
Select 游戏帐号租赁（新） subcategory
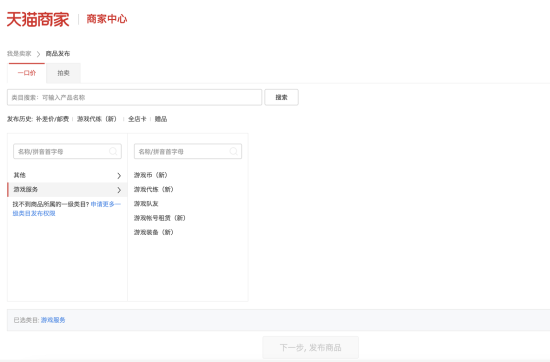160,218
